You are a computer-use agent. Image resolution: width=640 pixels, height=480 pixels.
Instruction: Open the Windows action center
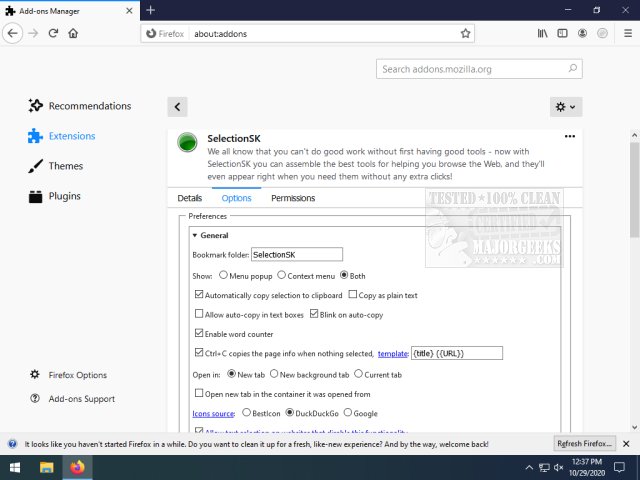click(619, 467)
